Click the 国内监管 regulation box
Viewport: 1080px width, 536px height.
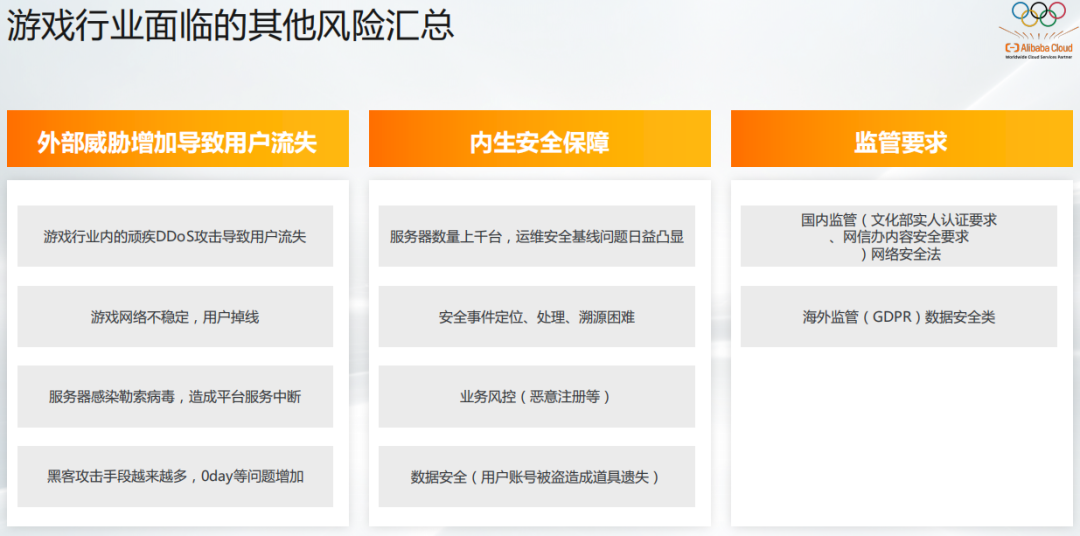tap(898, 237)
